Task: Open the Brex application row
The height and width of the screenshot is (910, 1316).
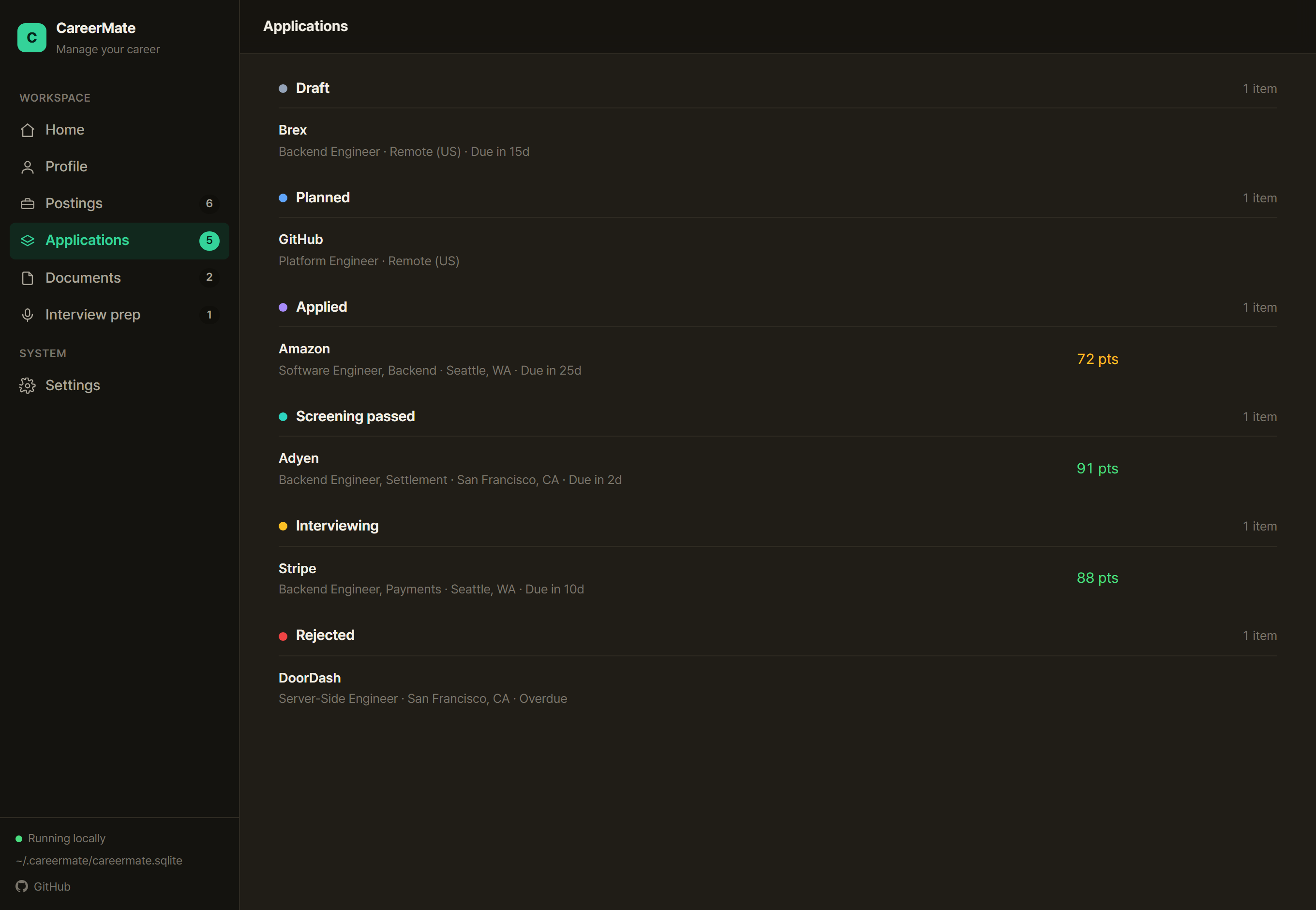Action: pyautogui.click(x=778, y=141)
